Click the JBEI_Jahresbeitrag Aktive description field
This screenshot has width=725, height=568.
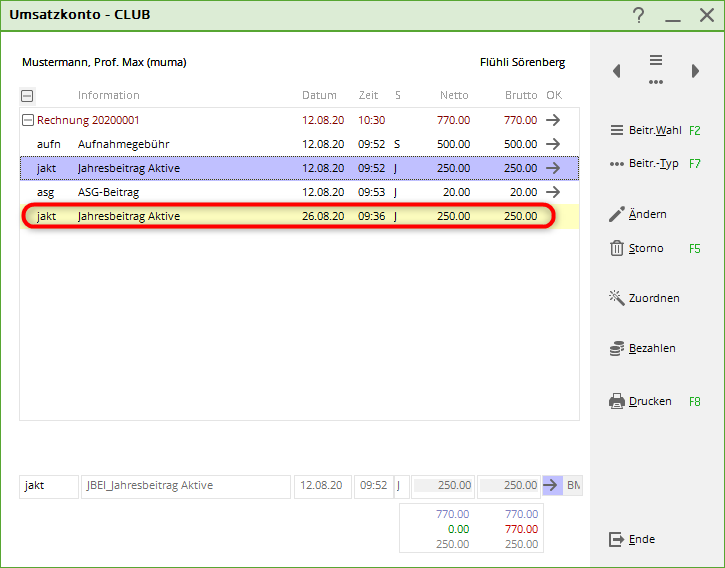185,486
